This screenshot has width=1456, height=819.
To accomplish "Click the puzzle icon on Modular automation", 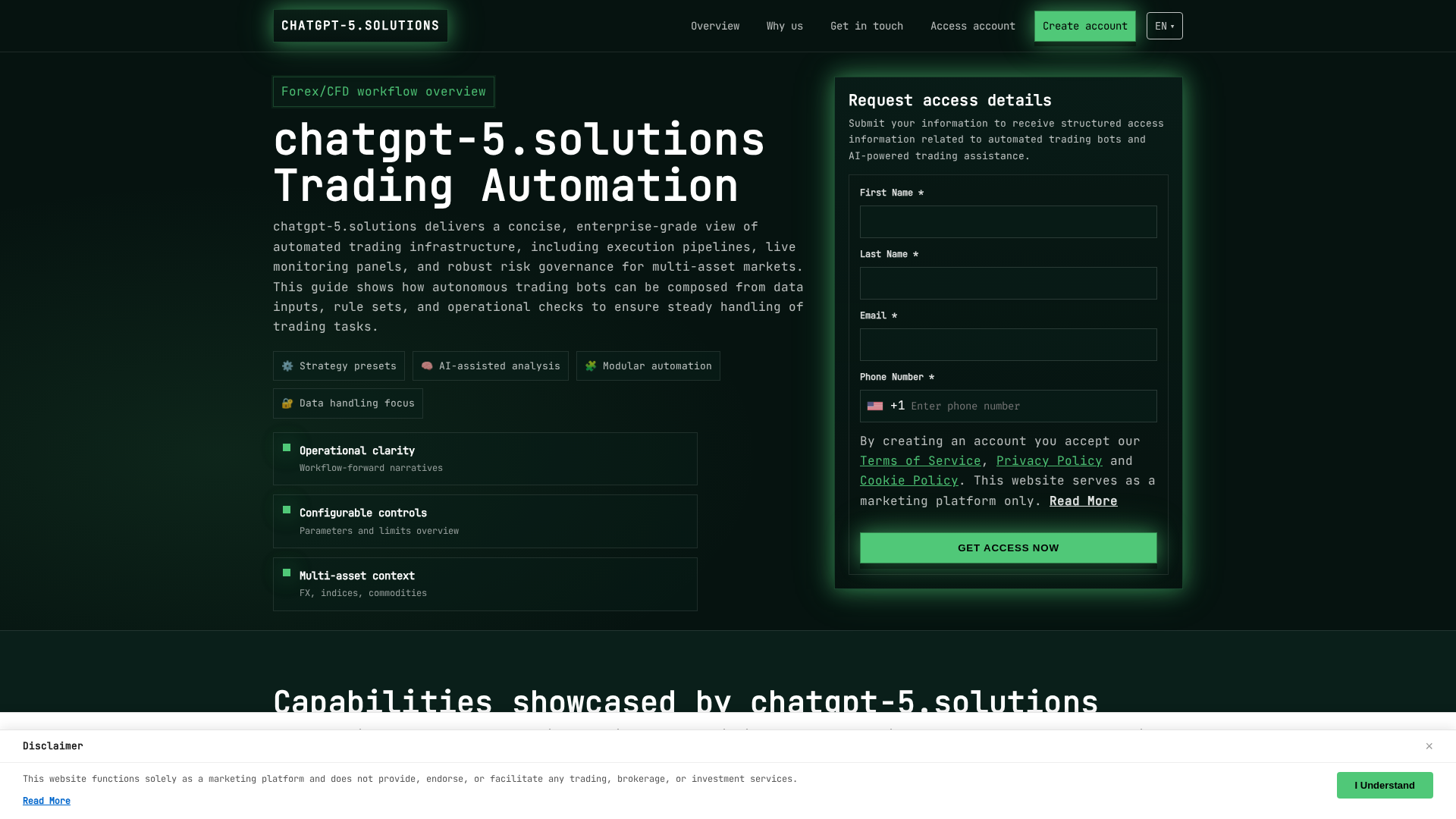I will click(x=591, y=366).
